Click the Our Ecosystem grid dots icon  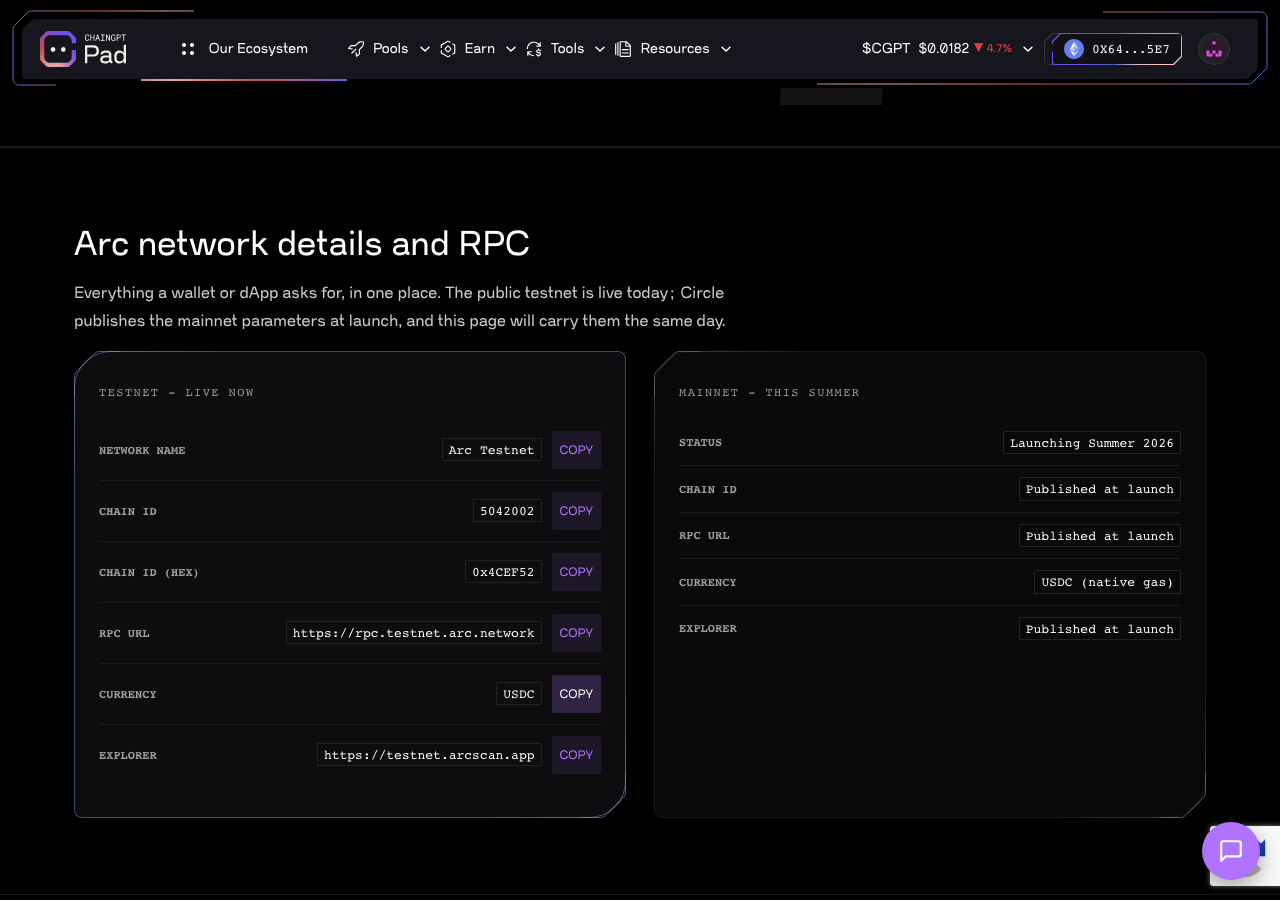coord(188,49)
